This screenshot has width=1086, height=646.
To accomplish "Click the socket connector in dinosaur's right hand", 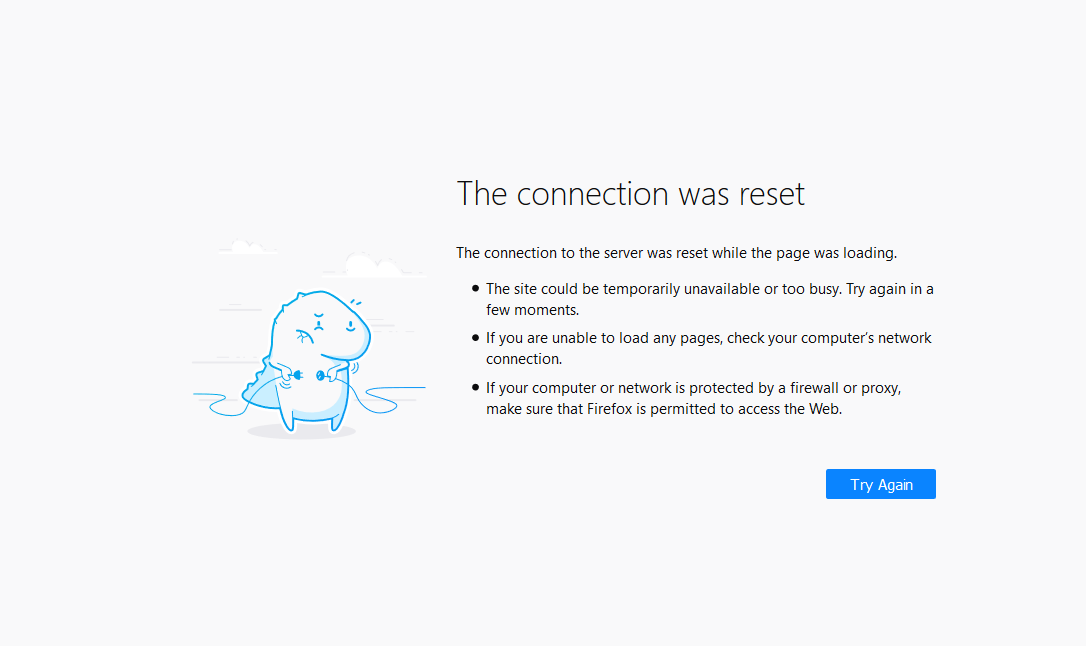I will point(322,376).
